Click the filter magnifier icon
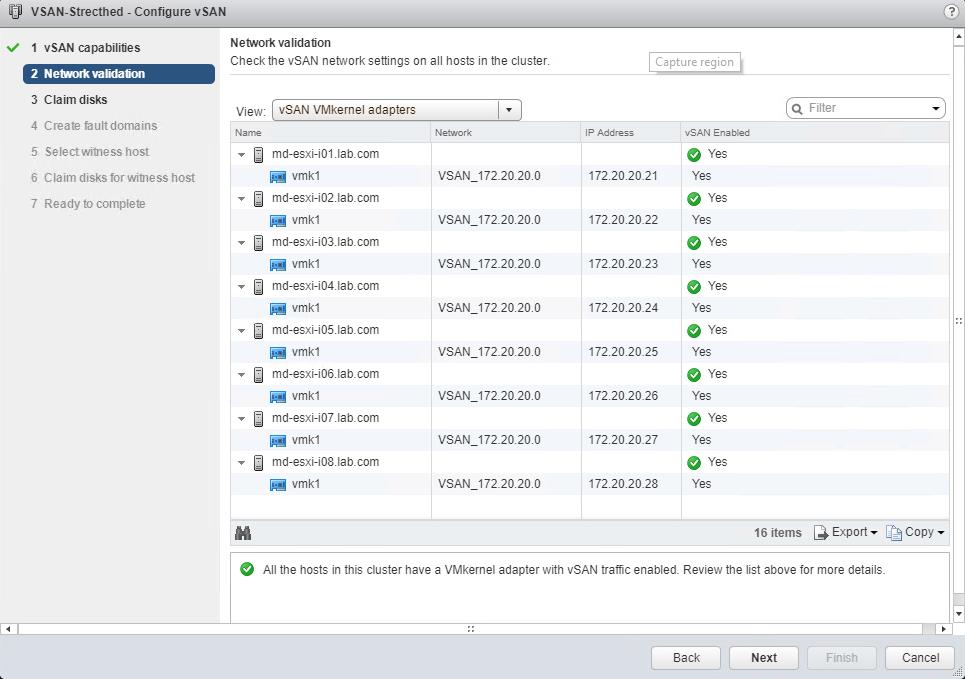 click(797, 109)
